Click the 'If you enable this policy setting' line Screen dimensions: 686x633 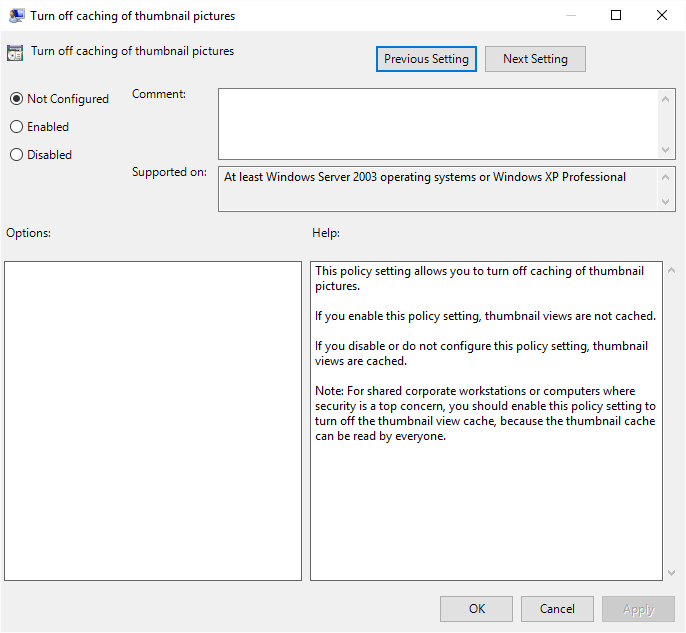click(x=485, y=316)
